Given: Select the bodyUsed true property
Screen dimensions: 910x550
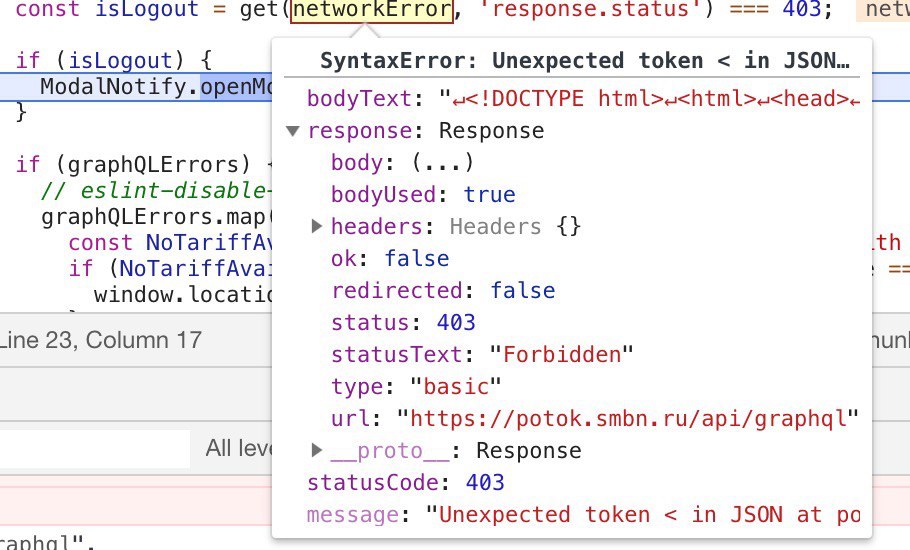Looking at the screenshot, I should click(423, 195).
